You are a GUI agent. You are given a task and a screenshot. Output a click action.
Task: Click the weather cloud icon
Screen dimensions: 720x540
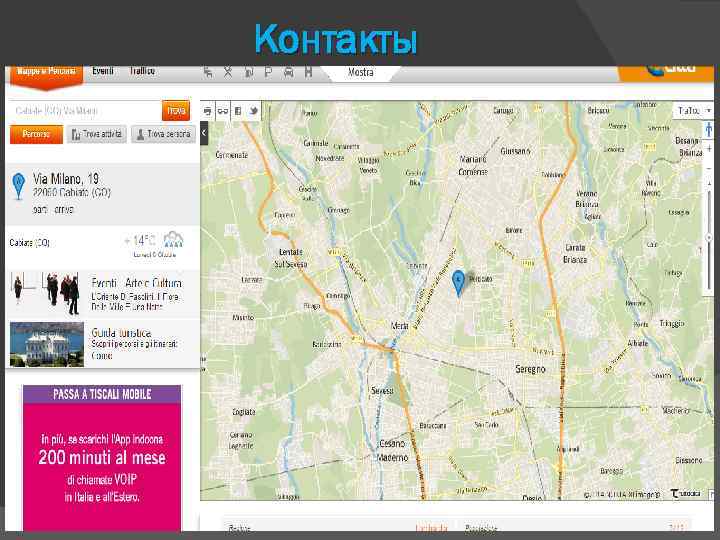pyautogui.click(x=173, y=239)
